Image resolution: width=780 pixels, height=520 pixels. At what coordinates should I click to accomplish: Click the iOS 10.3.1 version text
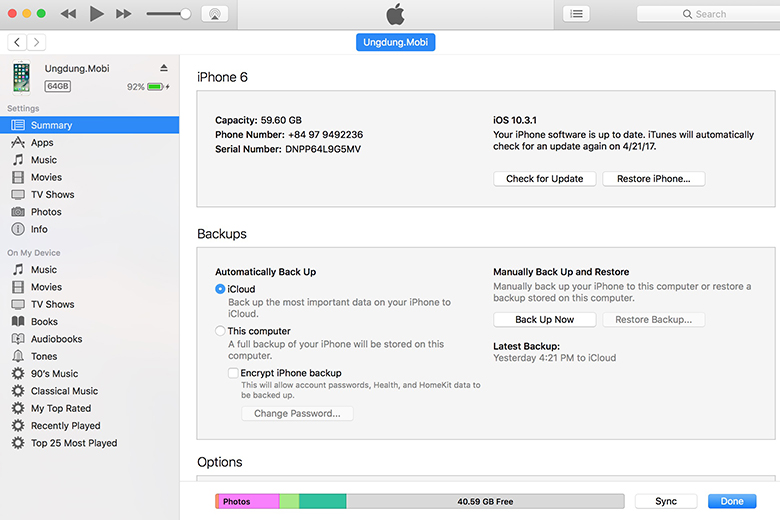coord(515,120)
